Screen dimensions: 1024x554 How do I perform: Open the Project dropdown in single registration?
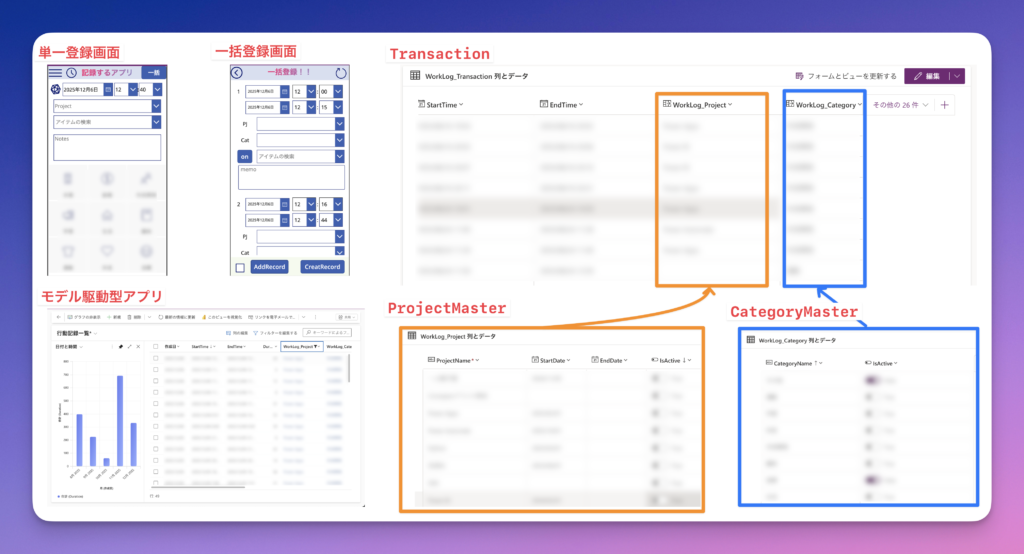click(156, 105)
